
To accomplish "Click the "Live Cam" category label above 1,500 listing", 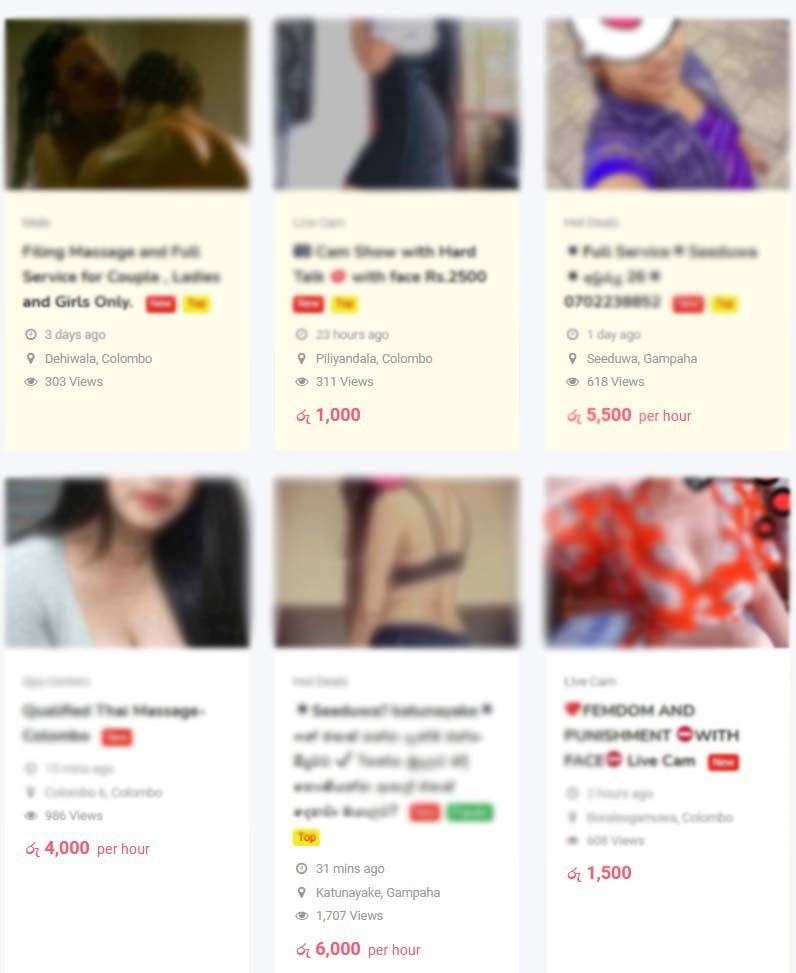I will coord(589,681).
